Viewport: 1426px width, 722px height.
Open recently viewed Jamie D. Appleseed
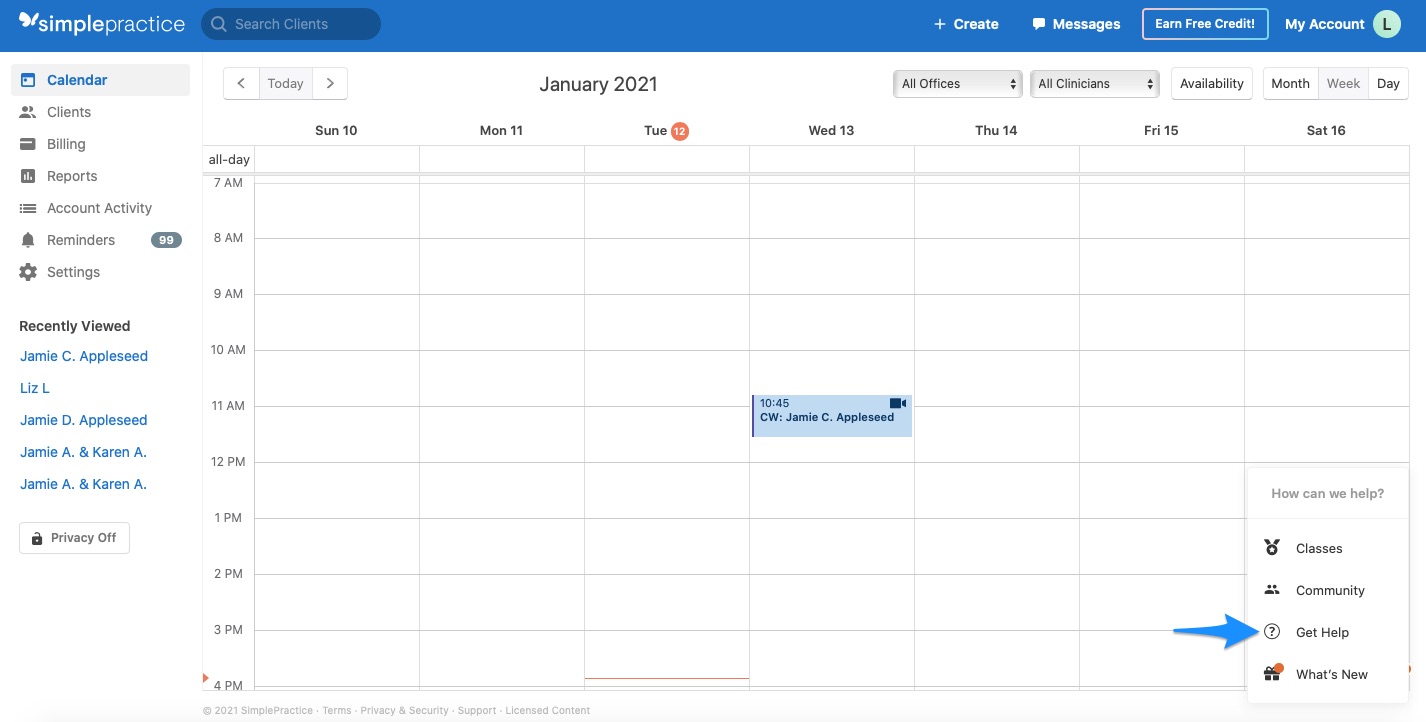click(x=84, y=420)
